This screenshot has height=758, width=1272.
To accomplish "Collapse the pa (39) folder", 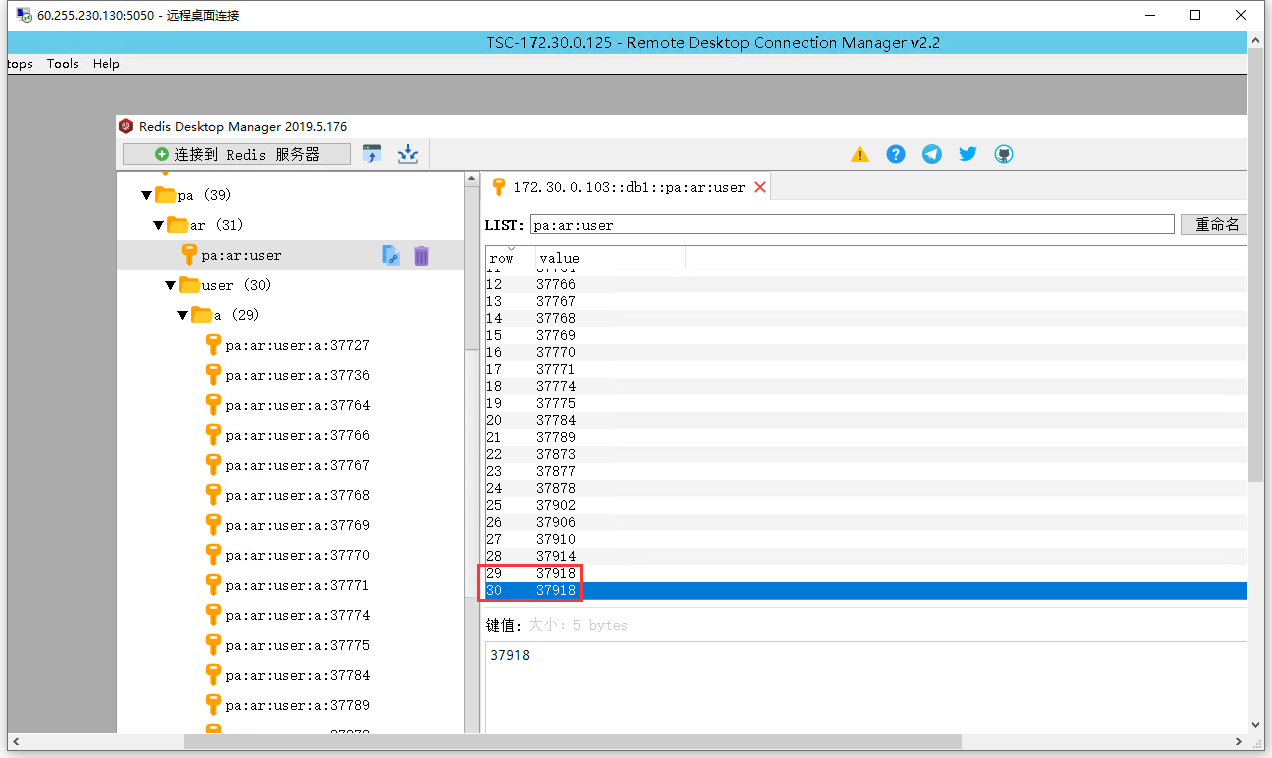I will (147, 195).
